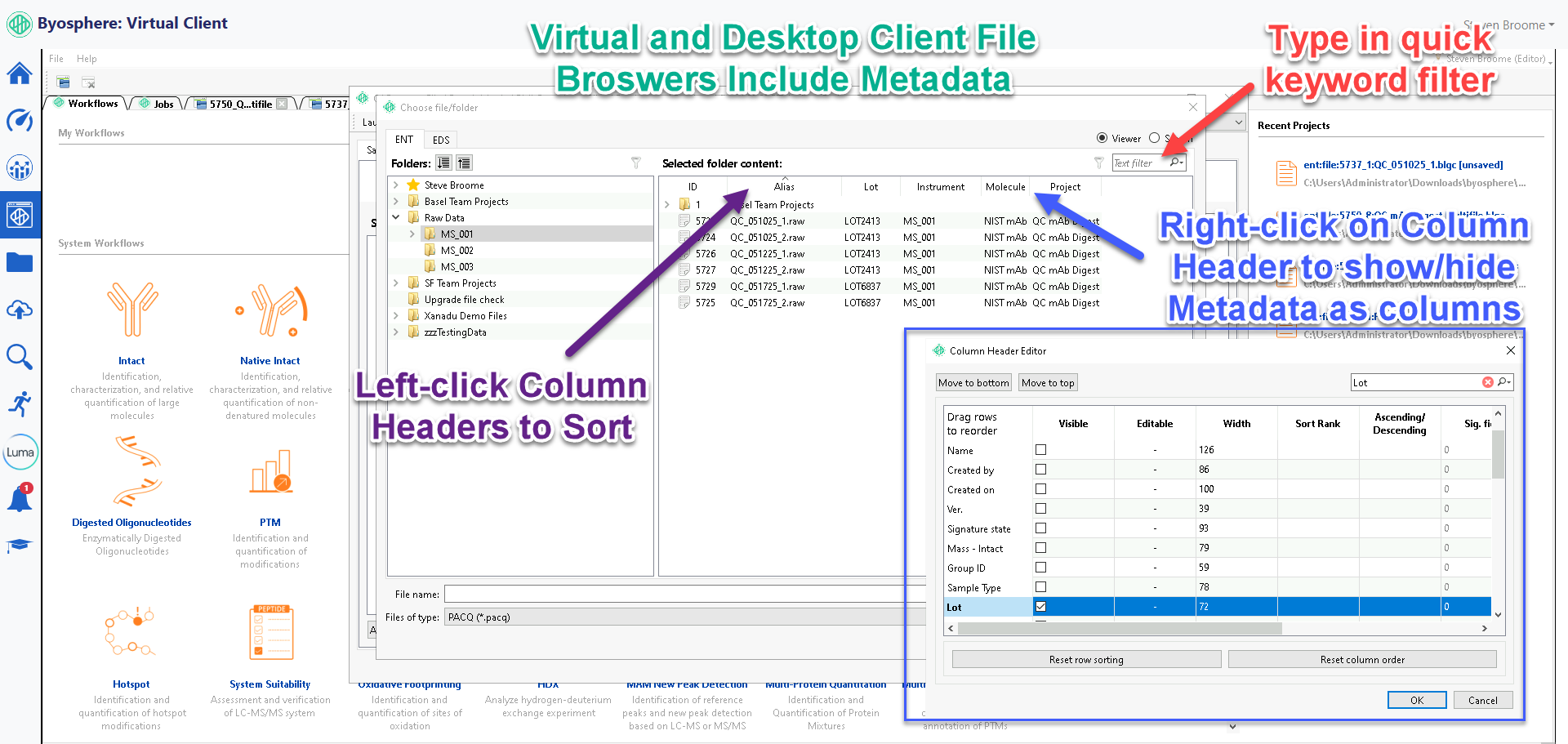Click the close project toolbar icon
The image size is (1568, 744).
click(x=88, y=82)
